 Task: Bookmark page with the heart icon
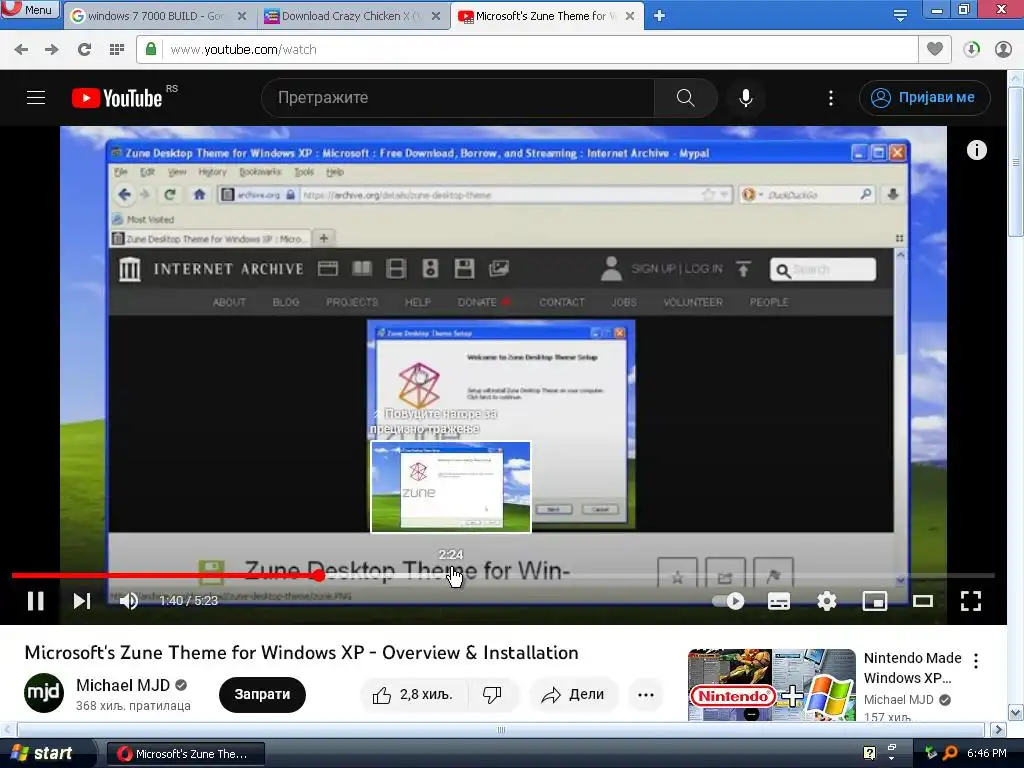(935, 49)
